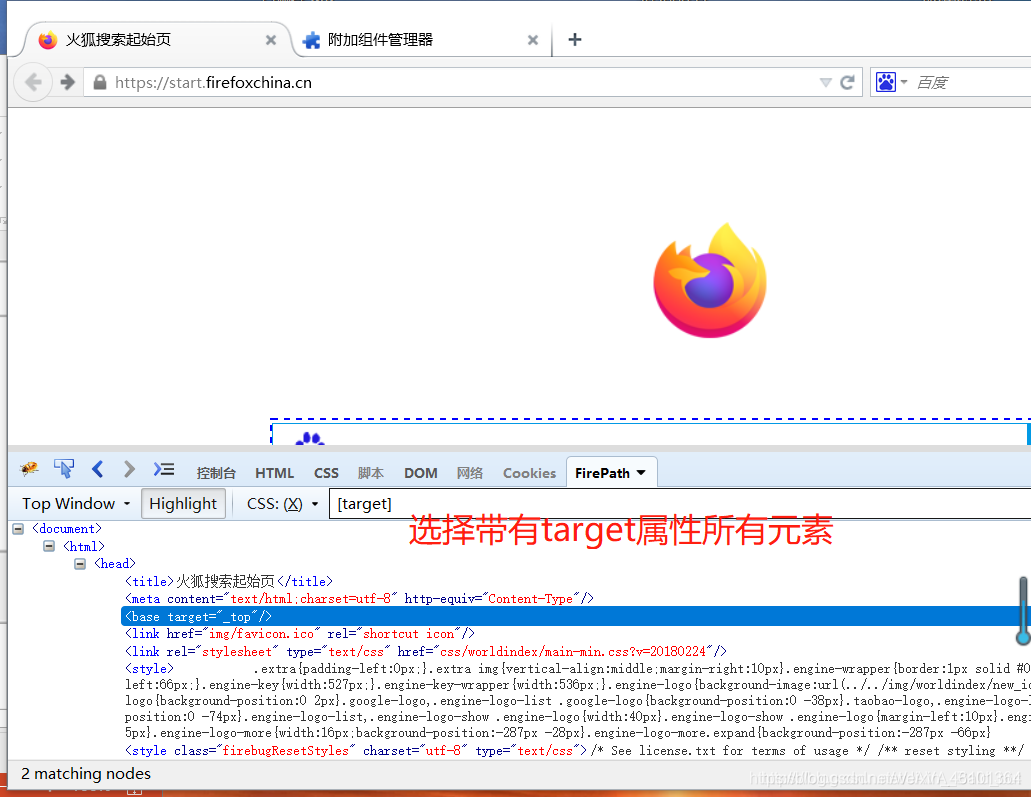The height and width of the screenshot is (797, 1031).
Task: Go back in Firebug panel history
Action: 98,469
